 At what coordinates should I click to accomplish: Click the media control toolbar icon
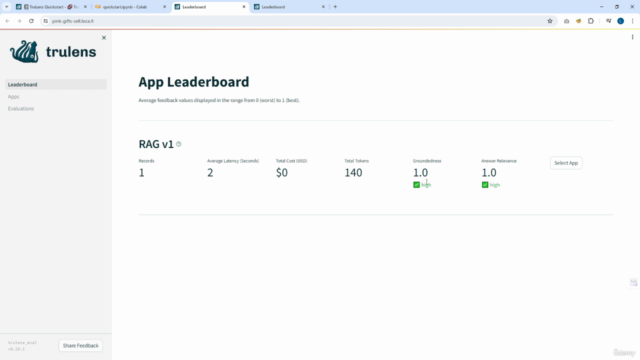click(x=608, y=21)
